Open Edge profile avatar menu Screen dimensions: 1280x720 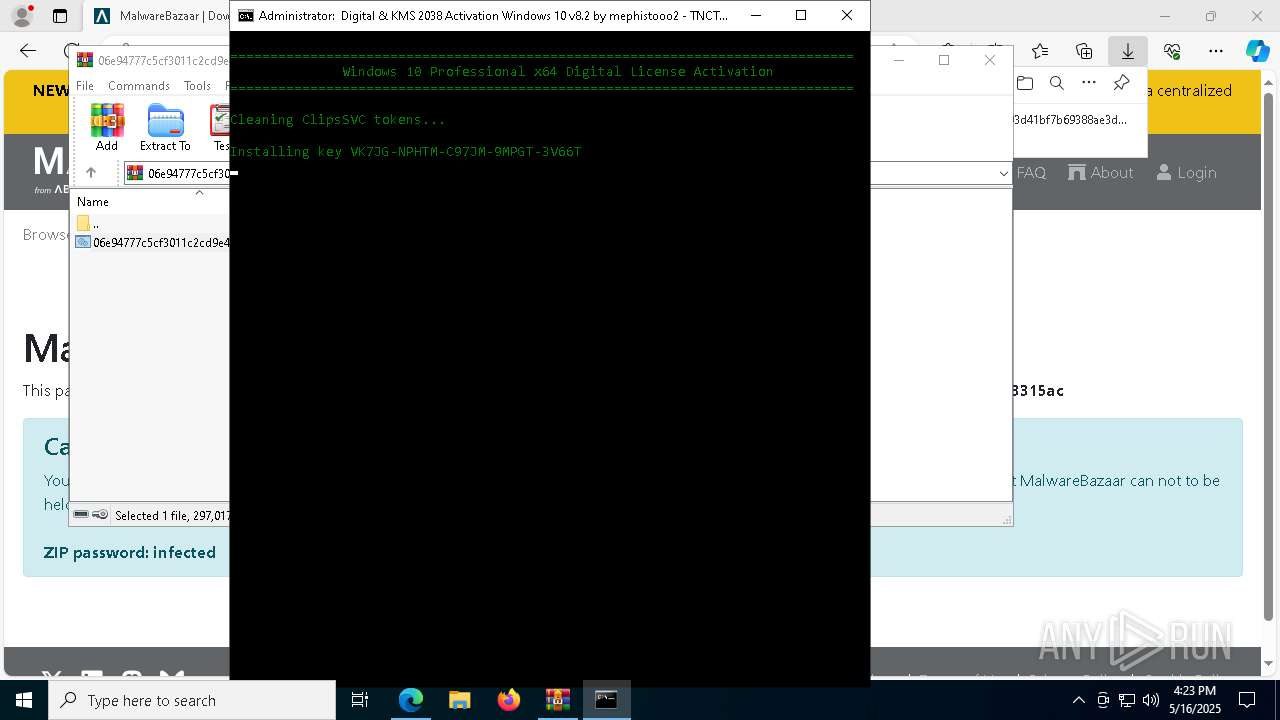(x=21, y=16)
